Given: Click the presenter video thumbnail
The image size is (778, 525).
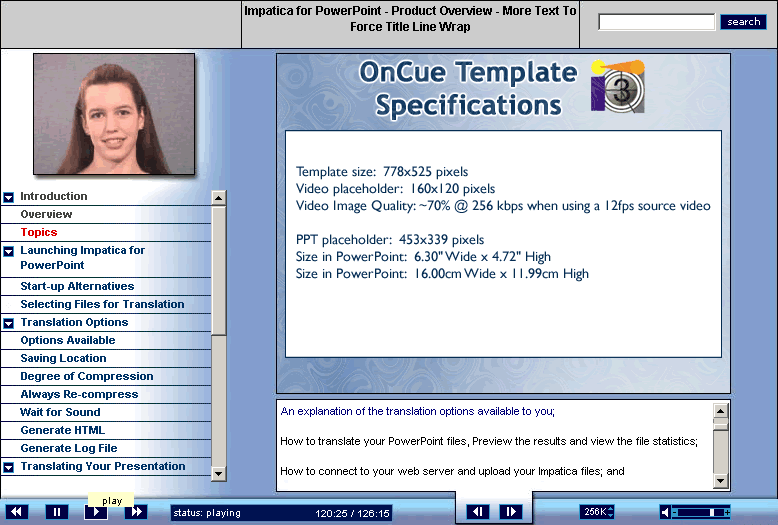Looking at the screenshot, I should 114,114.
